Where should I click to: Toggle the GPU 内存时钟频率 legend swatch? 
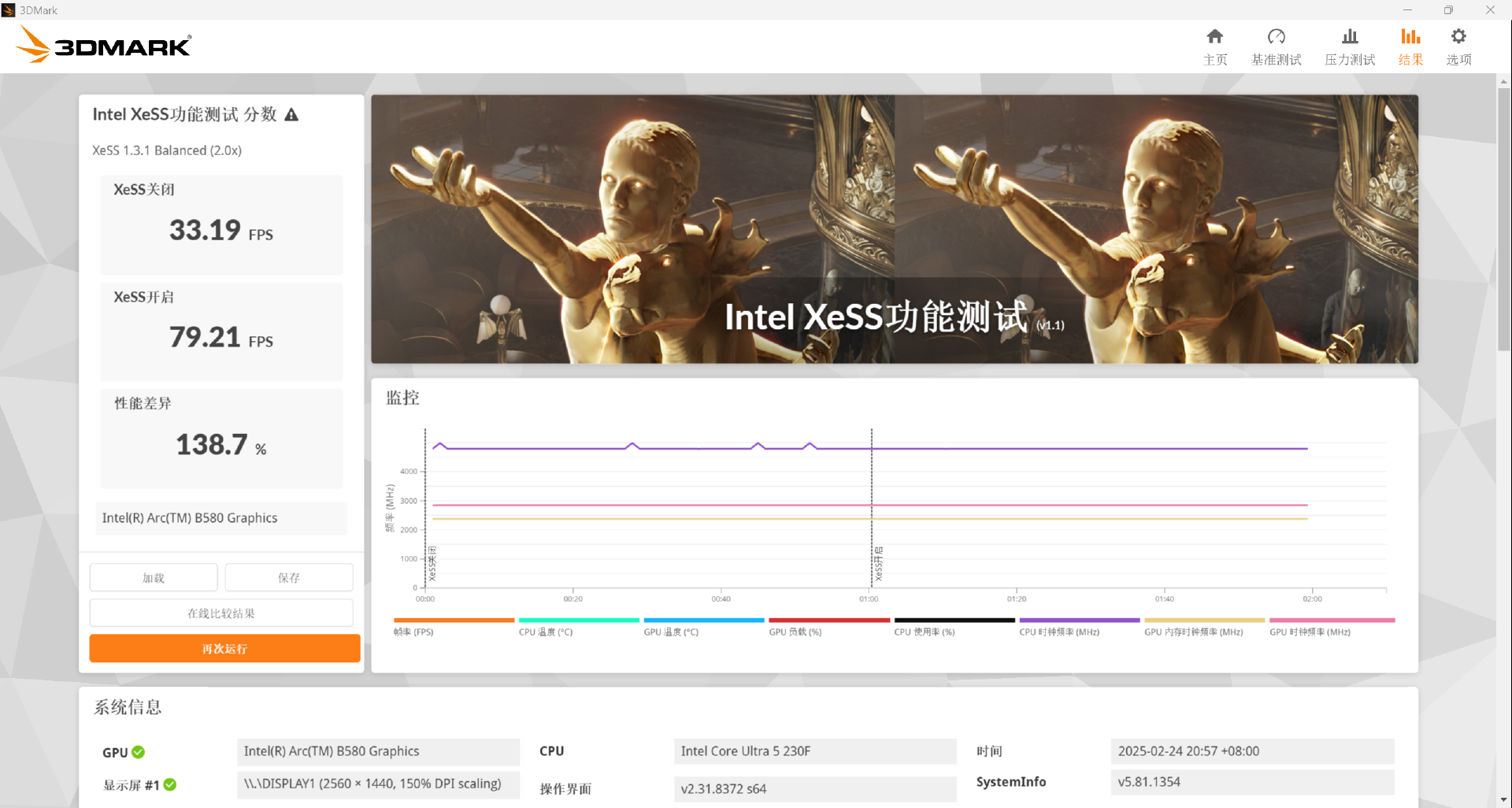coord(1204,621)
